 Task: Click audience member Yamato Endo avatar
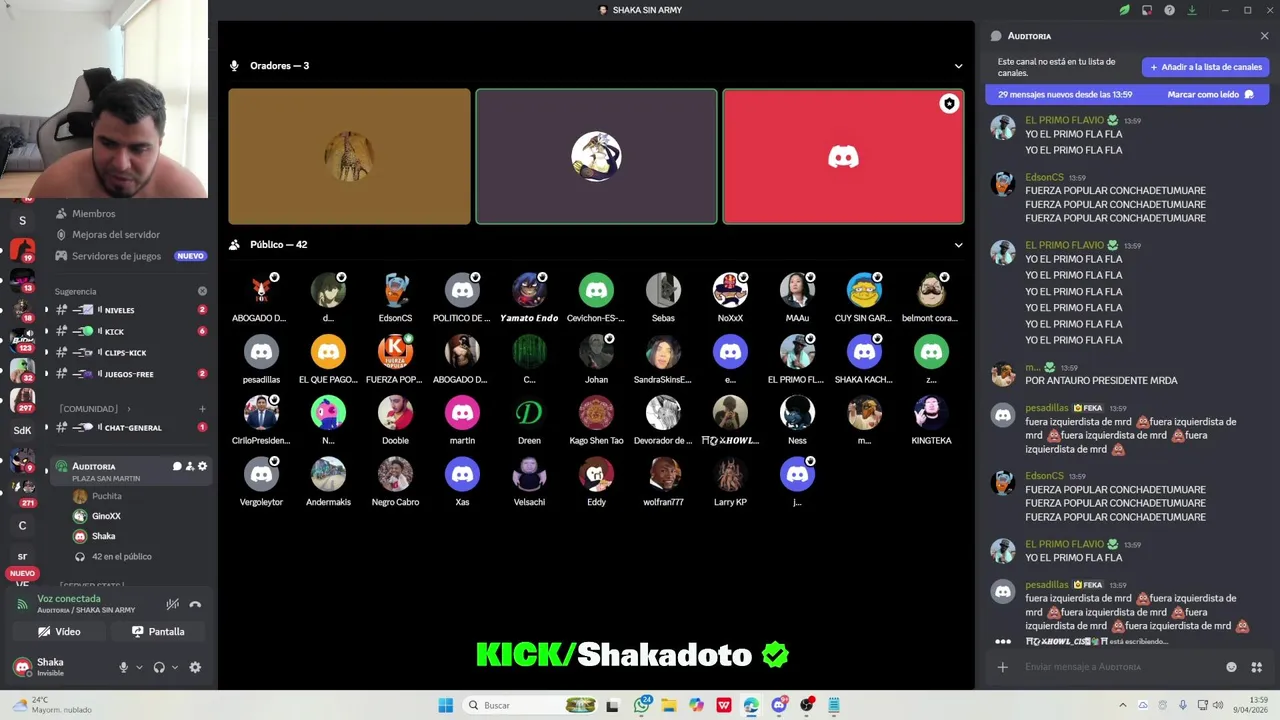click(529, 290)
